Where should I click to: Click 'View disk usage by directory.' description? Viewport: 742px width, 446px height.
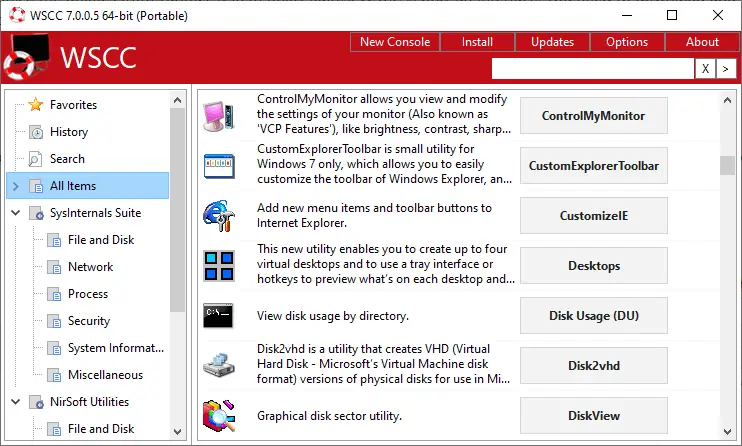point(333,316)
